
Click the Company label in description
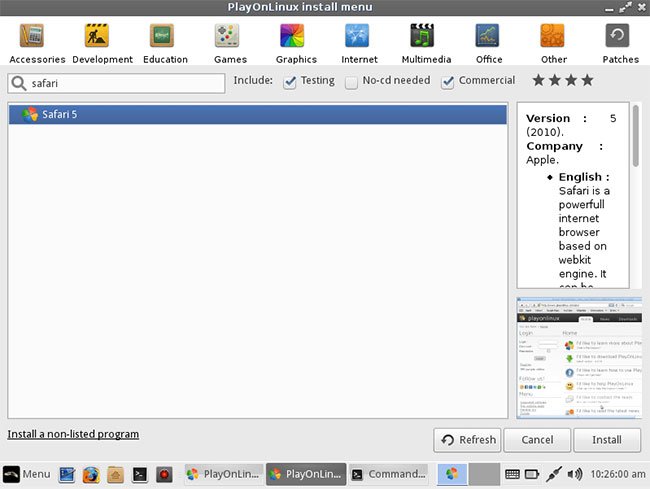(554, 146)
